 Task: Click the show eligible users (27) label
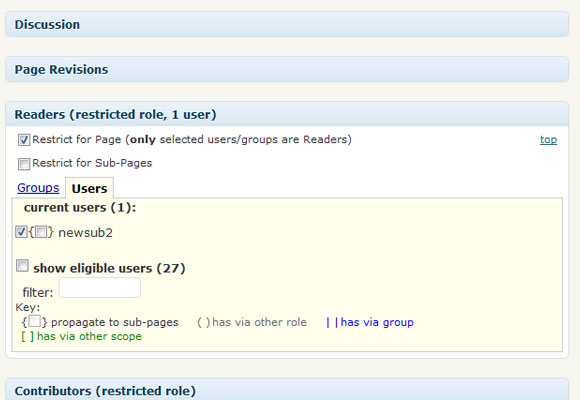click(x=109, y=268)
